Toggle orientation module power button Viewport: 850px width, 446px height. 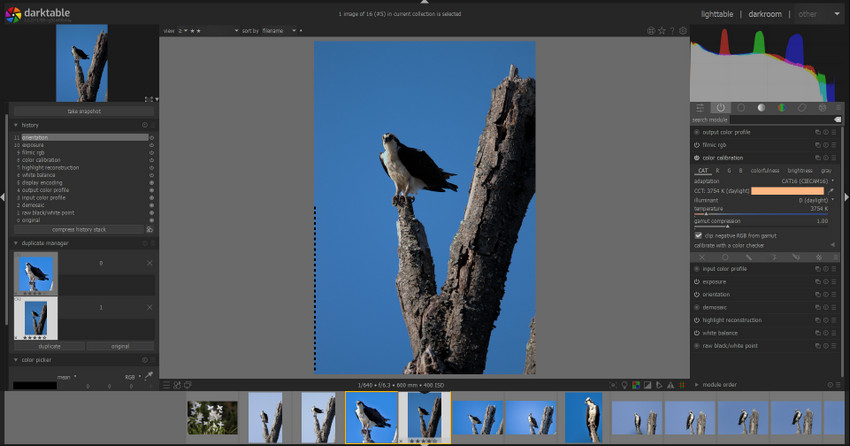(697, 294)
